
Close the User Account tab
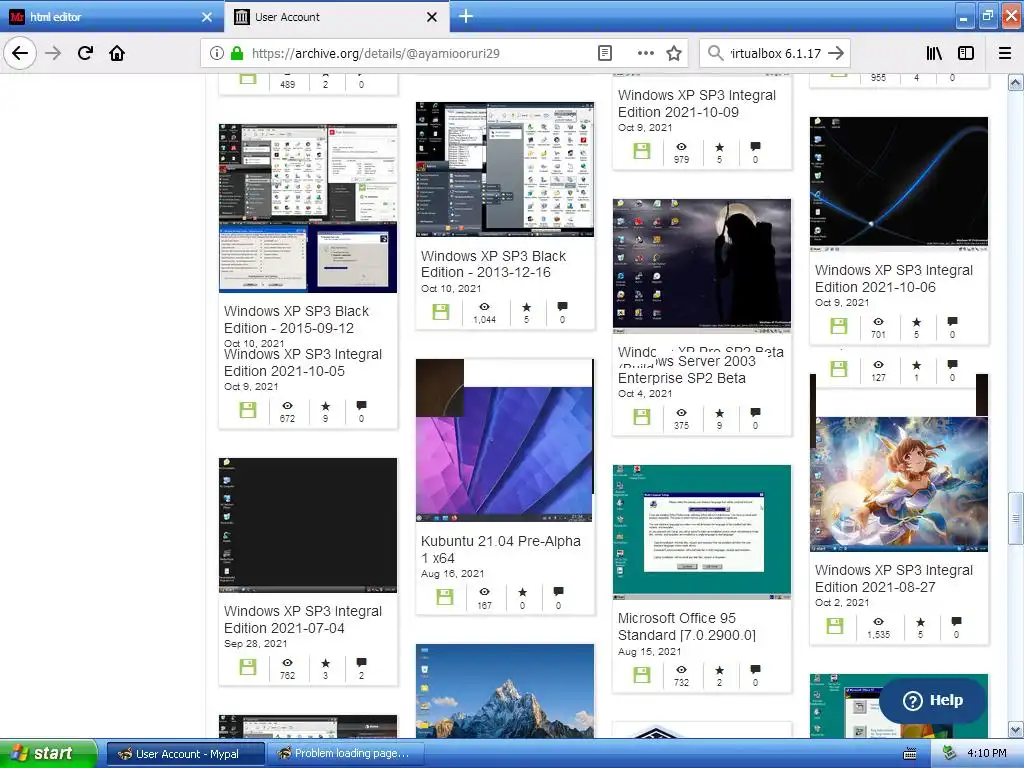coord(432,17)
